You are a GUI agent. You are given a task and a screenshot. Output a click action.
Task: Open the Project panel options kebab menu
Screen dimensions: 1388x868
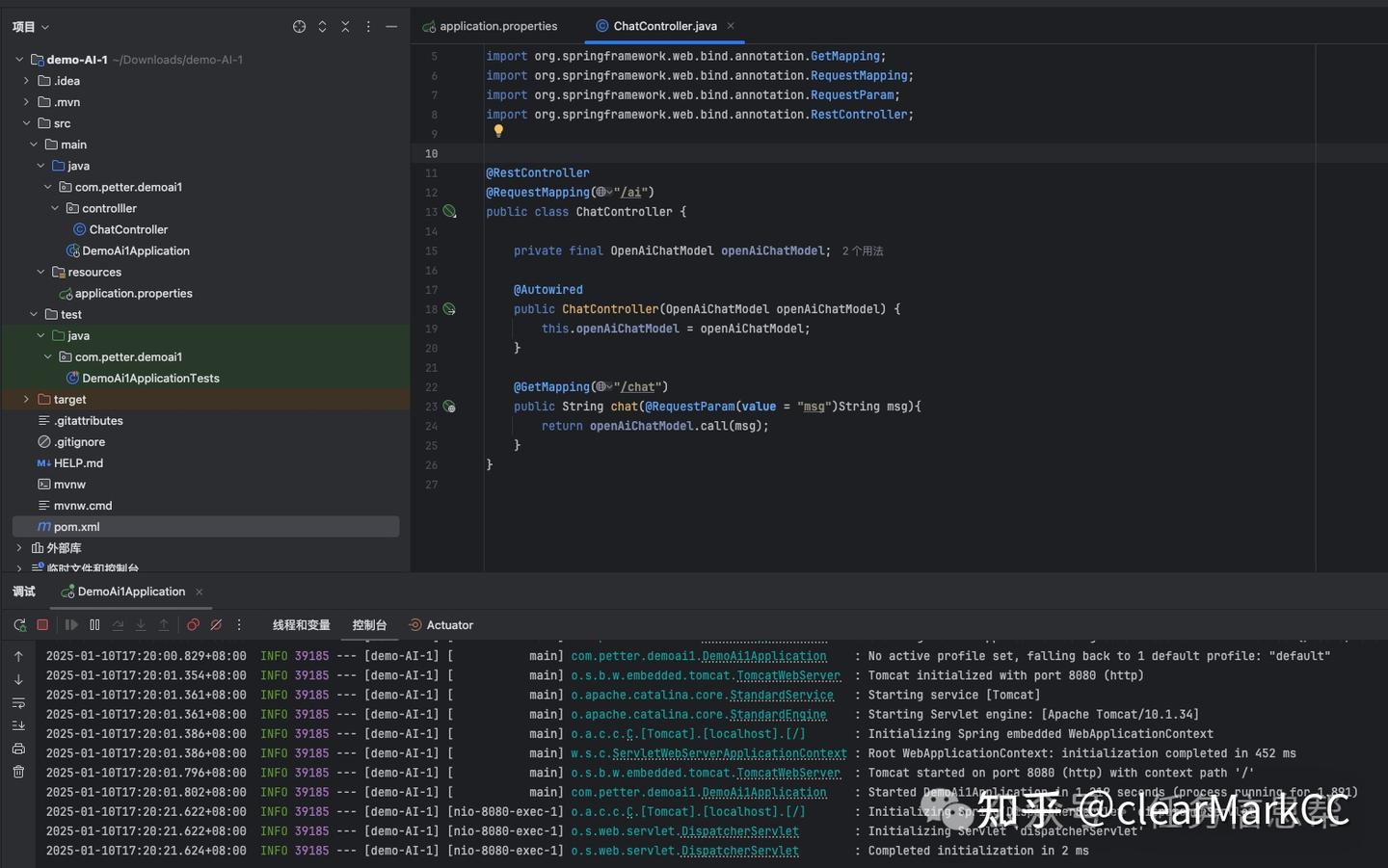pyautogui.click(x=368, y=26)
